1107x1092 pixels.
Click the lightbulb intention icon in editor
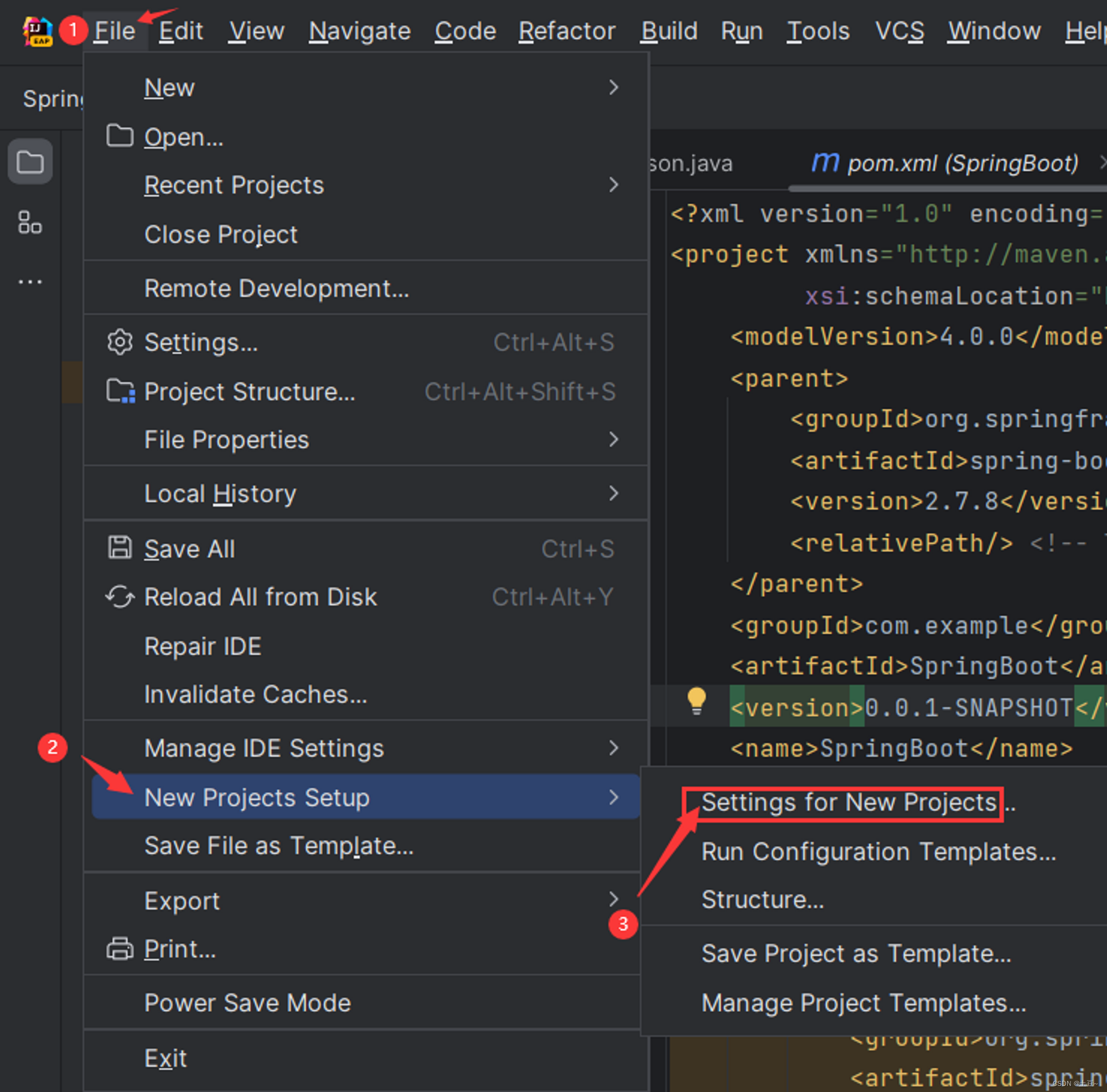coord(696,700)
